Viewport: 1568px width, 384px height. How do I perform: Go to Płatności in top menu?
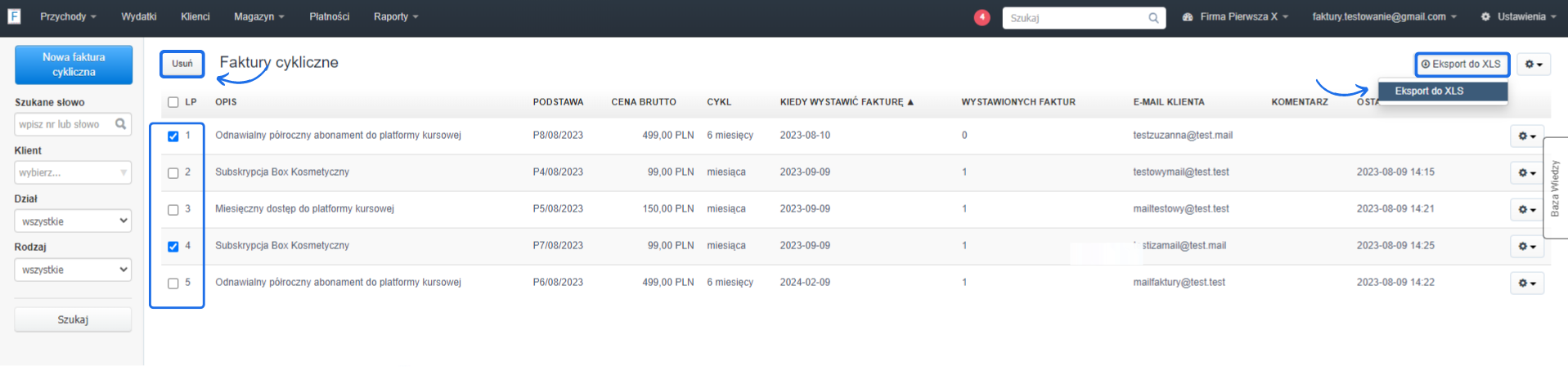pos(330,16)
